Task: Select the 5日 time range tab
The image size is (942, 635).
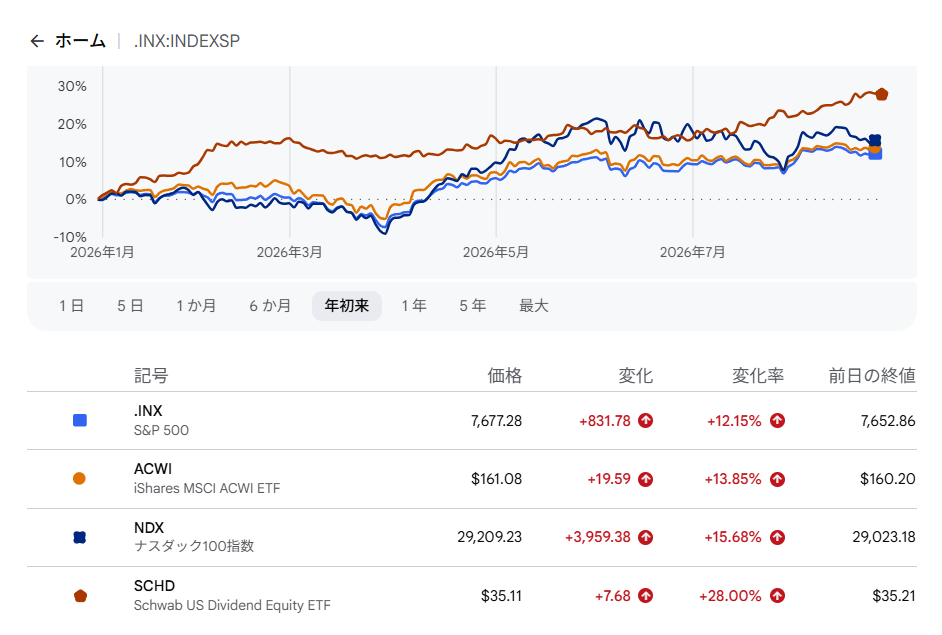Action: [x=130, y=306]
